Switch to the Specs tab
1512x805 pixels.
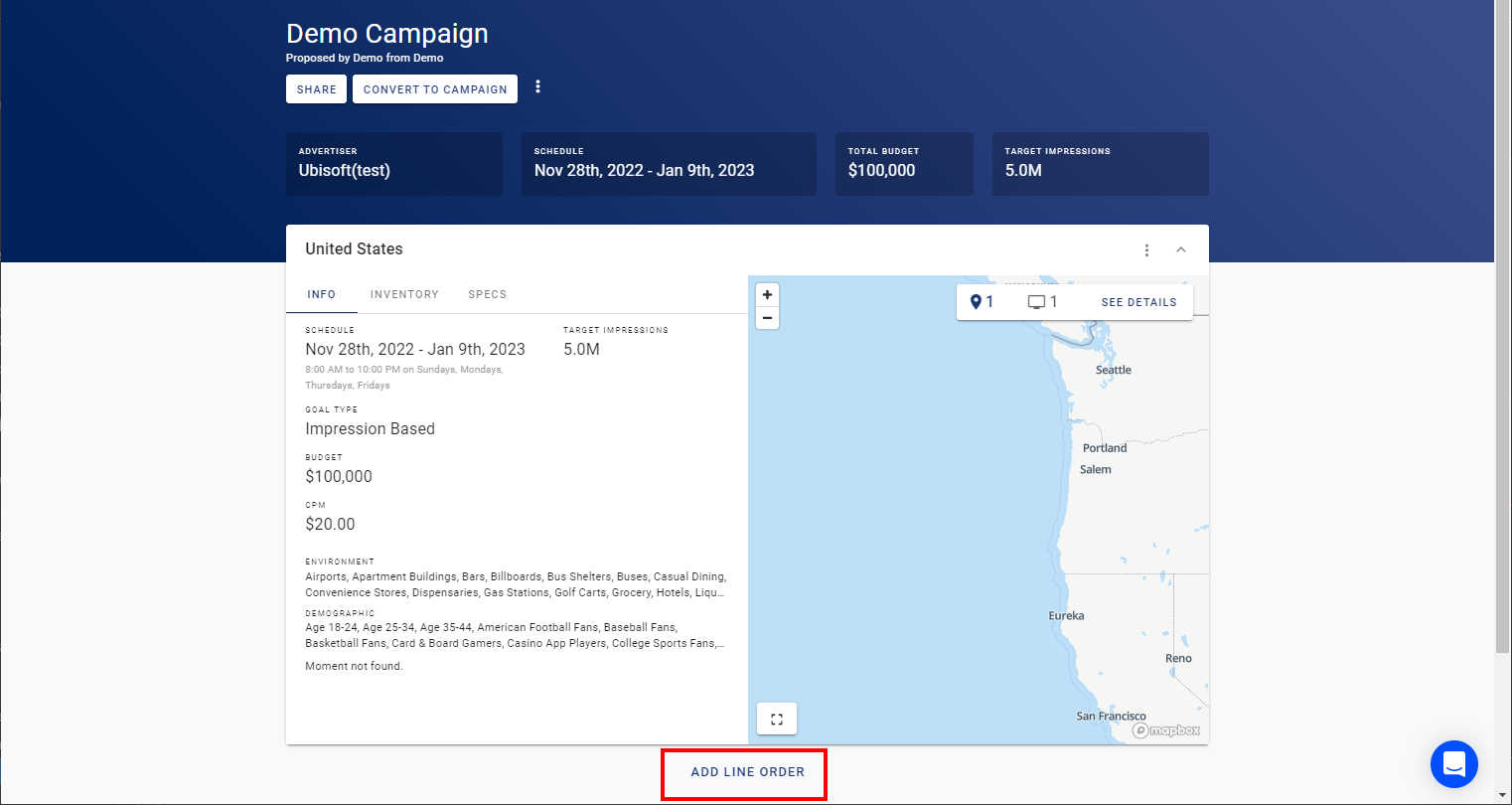tap(487, 294)
